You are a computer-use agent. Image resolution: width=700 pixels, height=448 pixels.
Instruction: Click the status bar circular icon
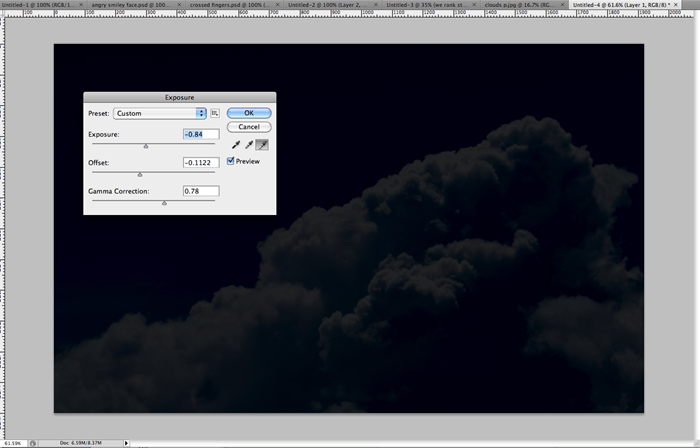[x=33, y=443]
